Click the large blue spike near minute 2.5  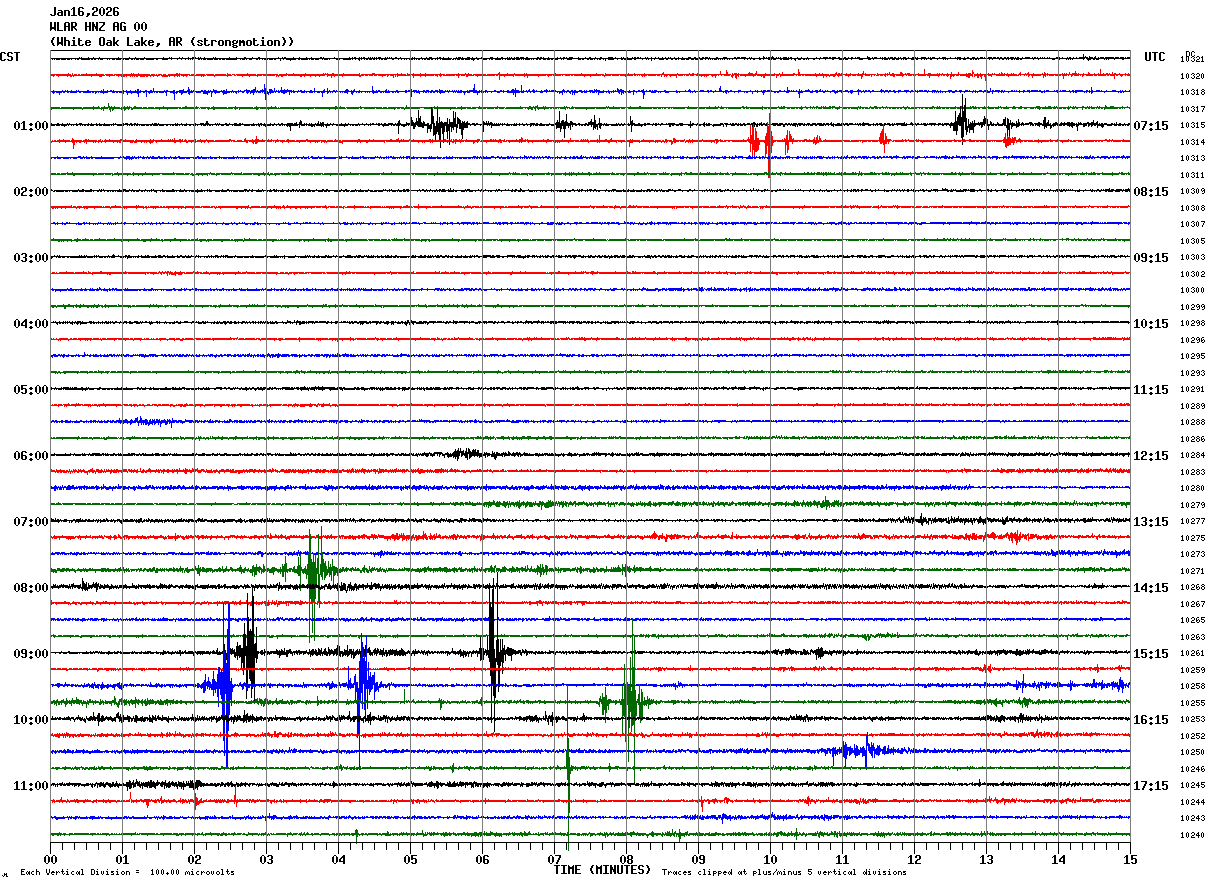(x=227, y=685)
